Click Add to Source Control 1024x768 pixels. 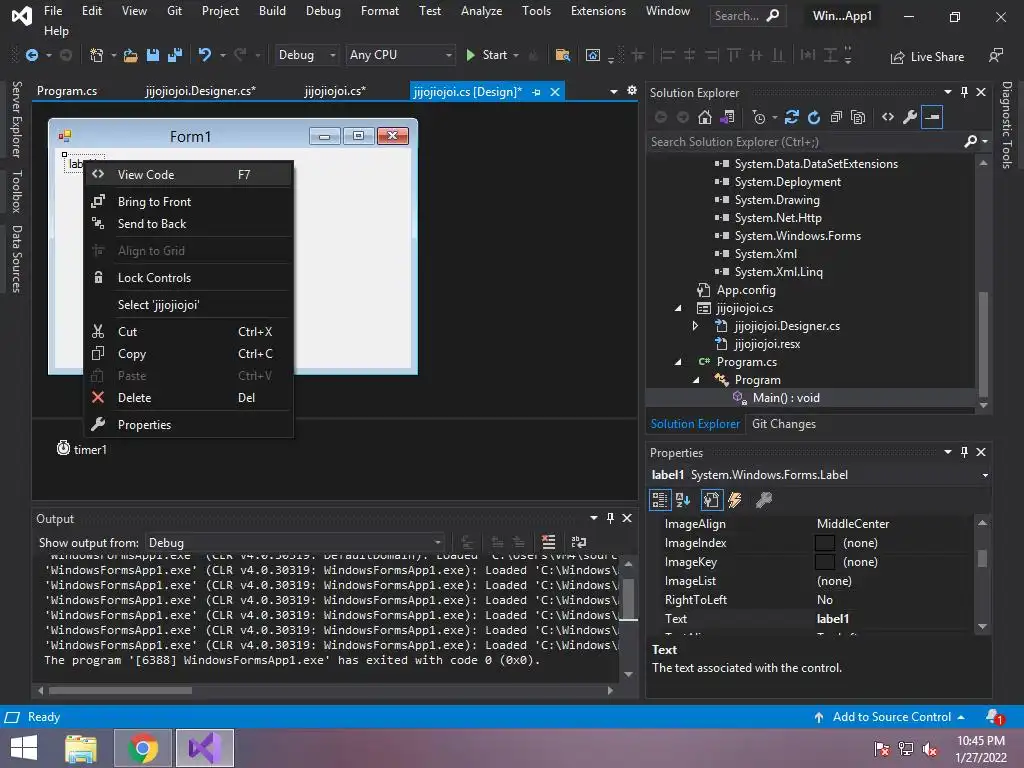(889, 717)
